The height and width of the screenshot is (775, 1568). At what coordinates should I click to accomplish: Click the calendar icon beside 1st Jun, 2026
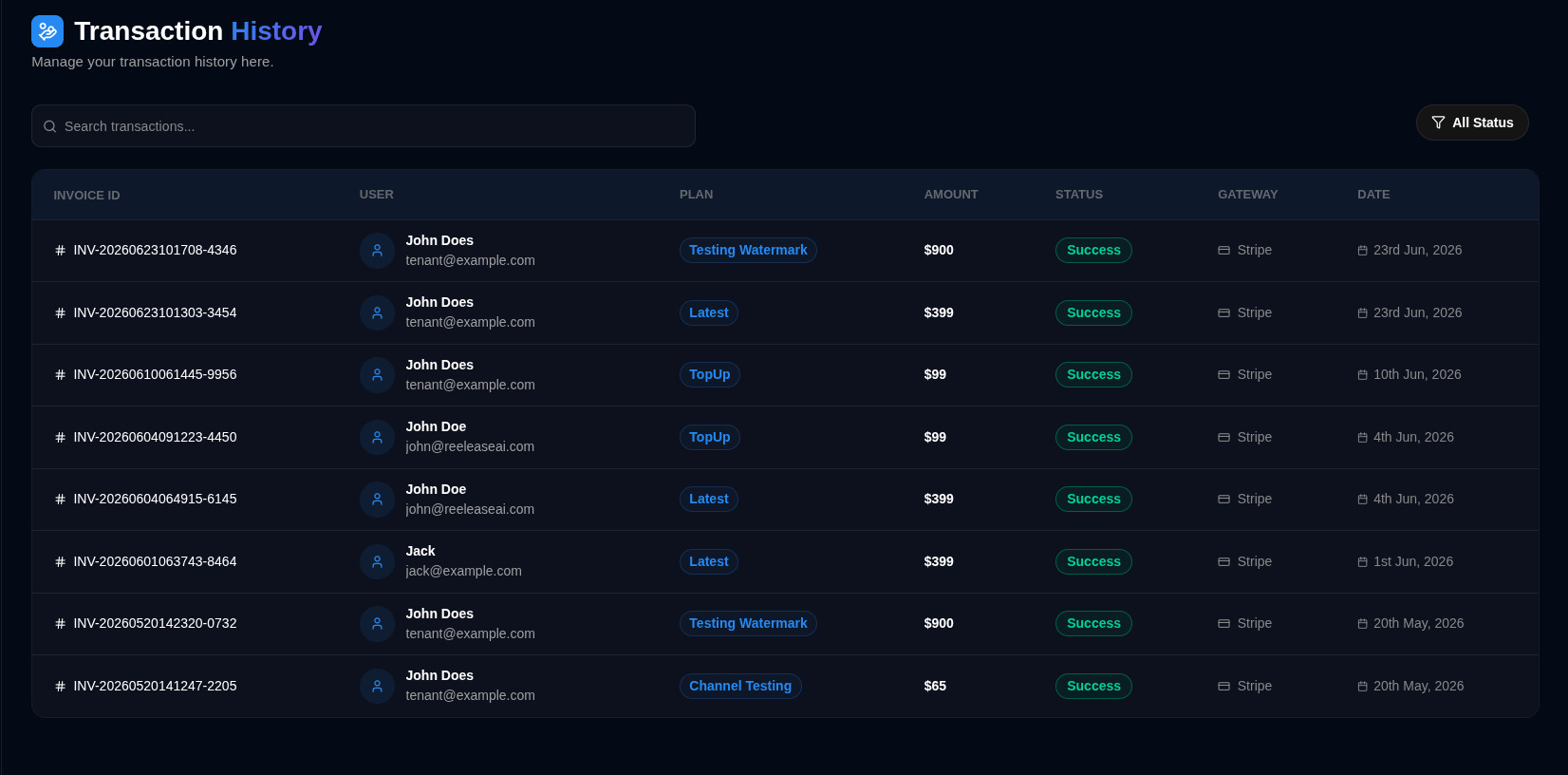(x=1362, y=562)
